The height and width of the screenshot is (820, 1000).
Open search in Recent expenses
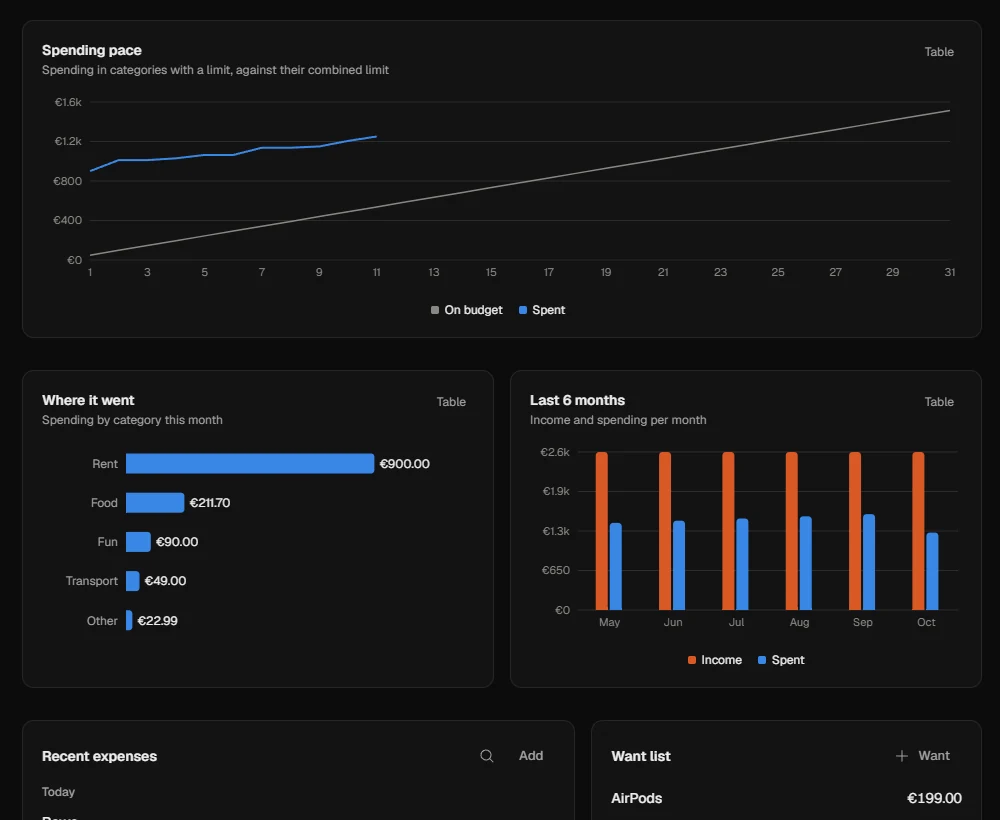(487, 756)
